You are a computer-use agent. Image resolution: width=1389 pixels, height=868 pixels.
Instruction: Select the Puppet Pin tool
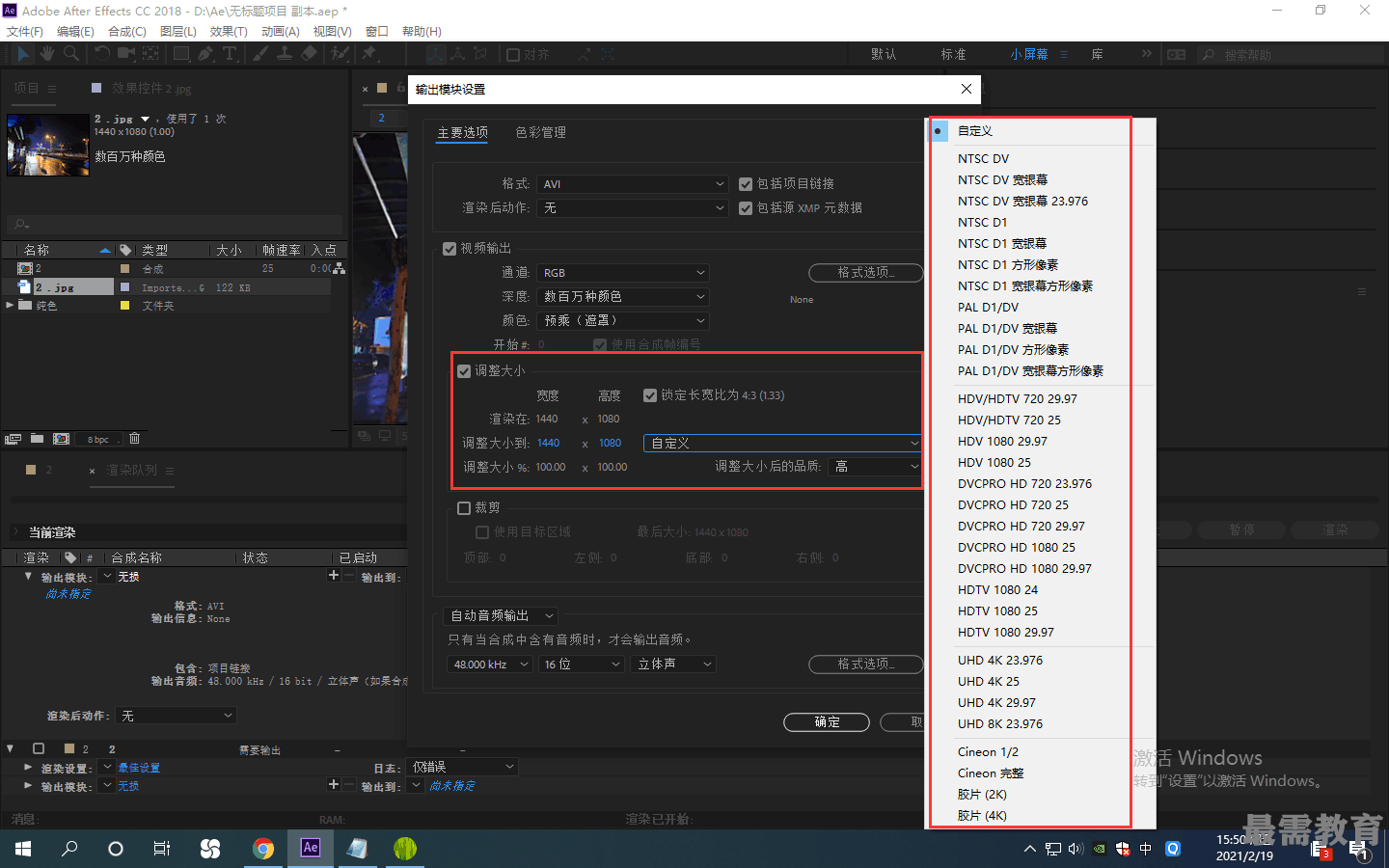368,54
